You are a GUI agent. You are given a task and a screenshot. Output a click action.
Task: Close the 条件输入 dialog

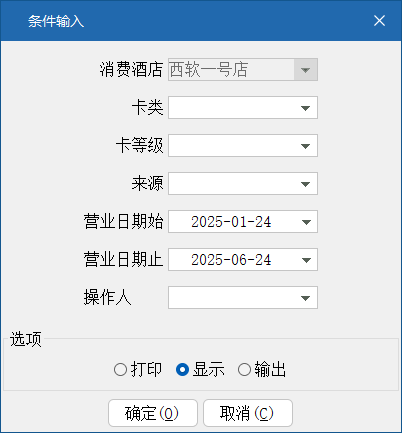point(379,21)
